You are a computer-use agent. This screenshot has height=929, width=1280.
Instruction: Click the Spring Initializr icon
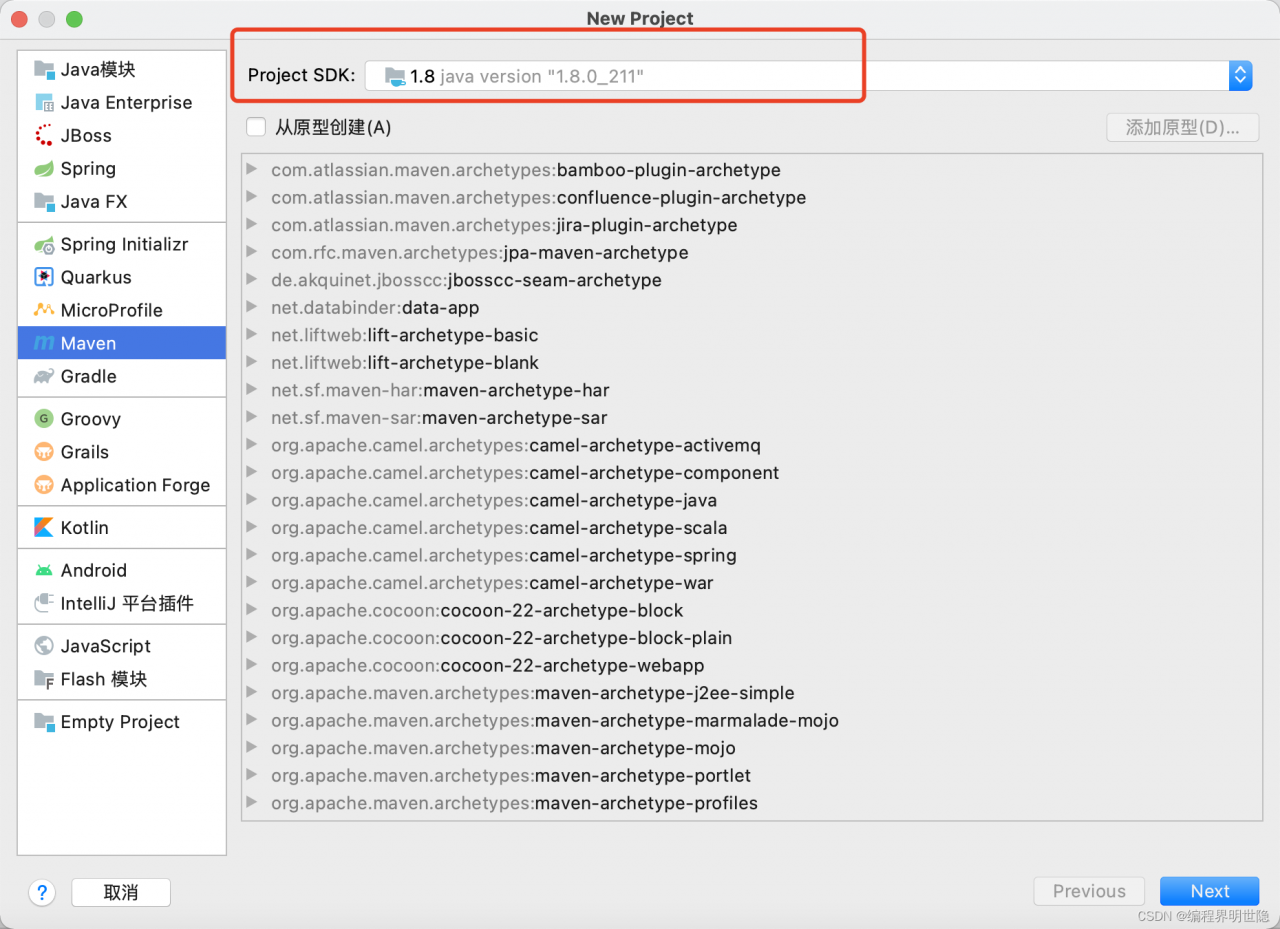point(44,244)
